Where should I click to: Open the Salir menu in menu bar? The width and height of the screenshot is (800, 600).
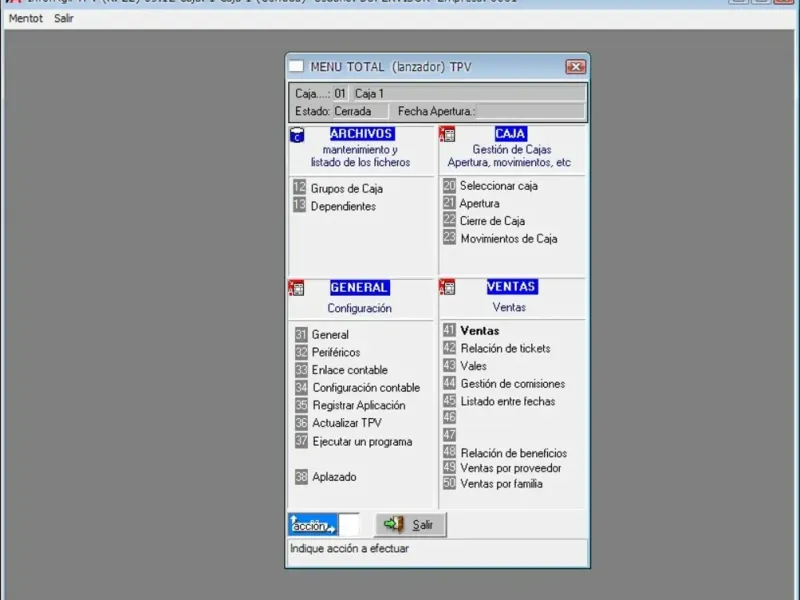pos(64,18)
